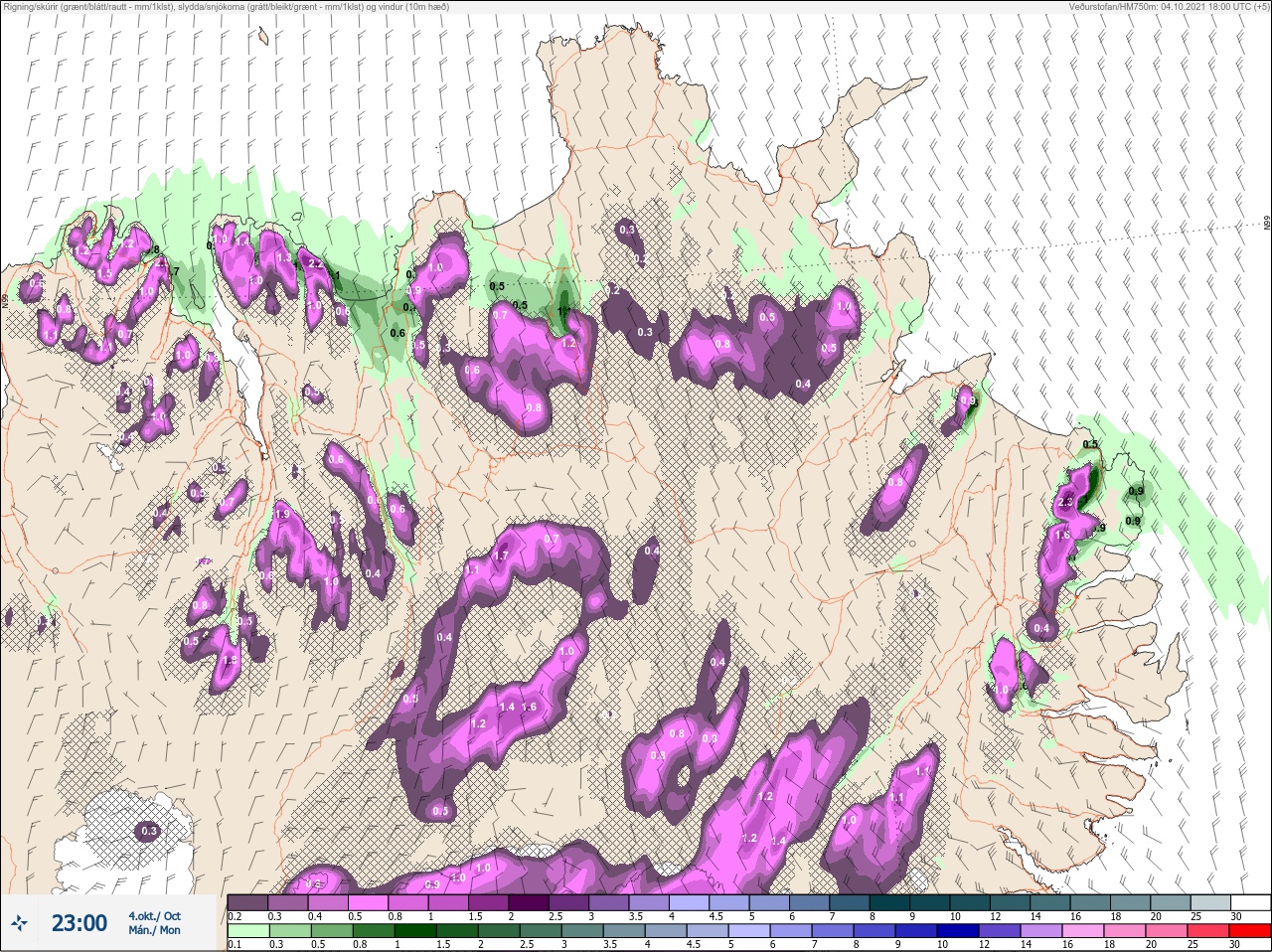Image resolution: width=1272 pixels, height=952 pixels.
Task: Click the "30" value ending the top legend row
Action: coord(1235,916)
